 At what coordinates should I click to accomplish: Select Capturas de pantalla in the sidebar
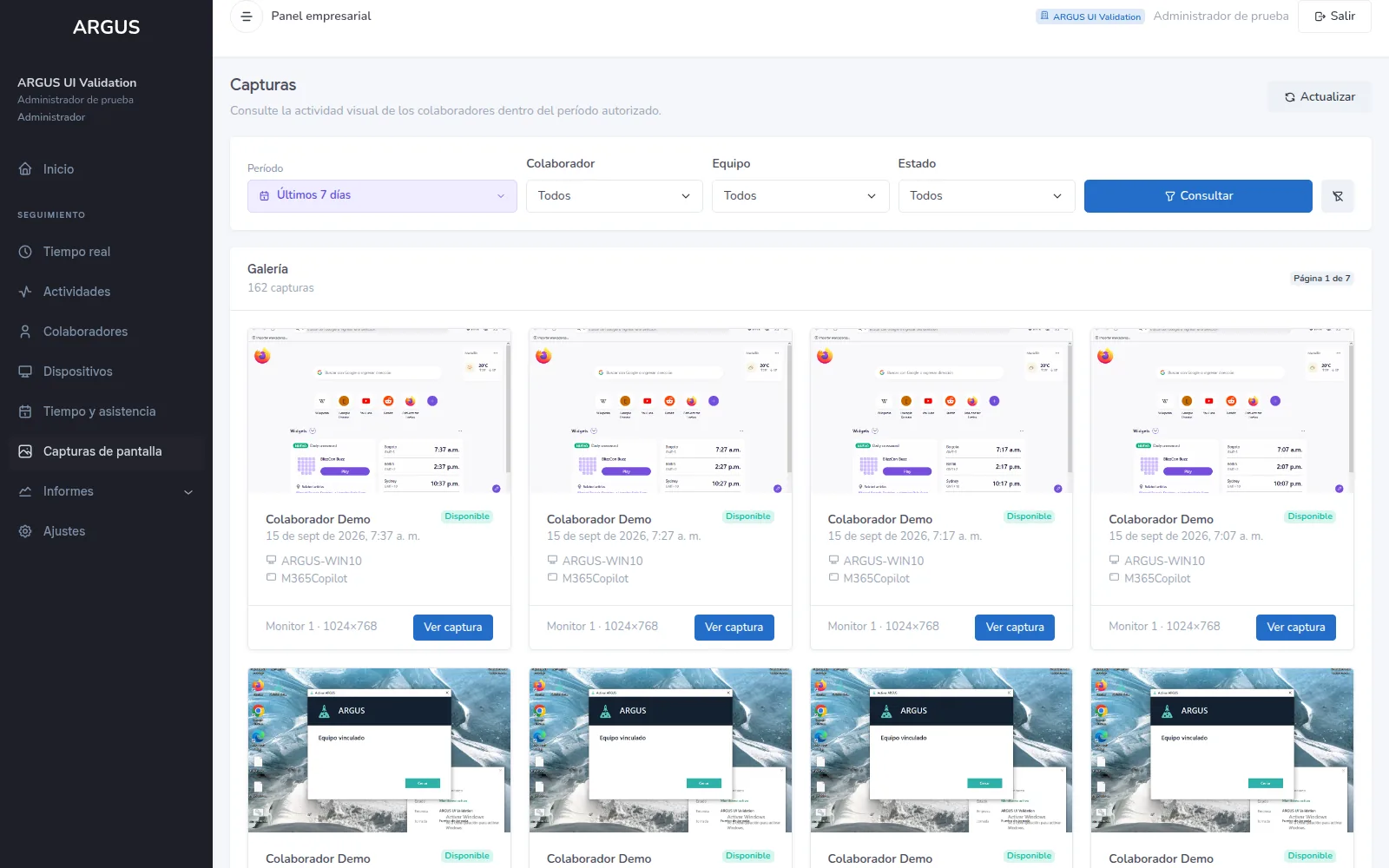(x=106, y=451)
